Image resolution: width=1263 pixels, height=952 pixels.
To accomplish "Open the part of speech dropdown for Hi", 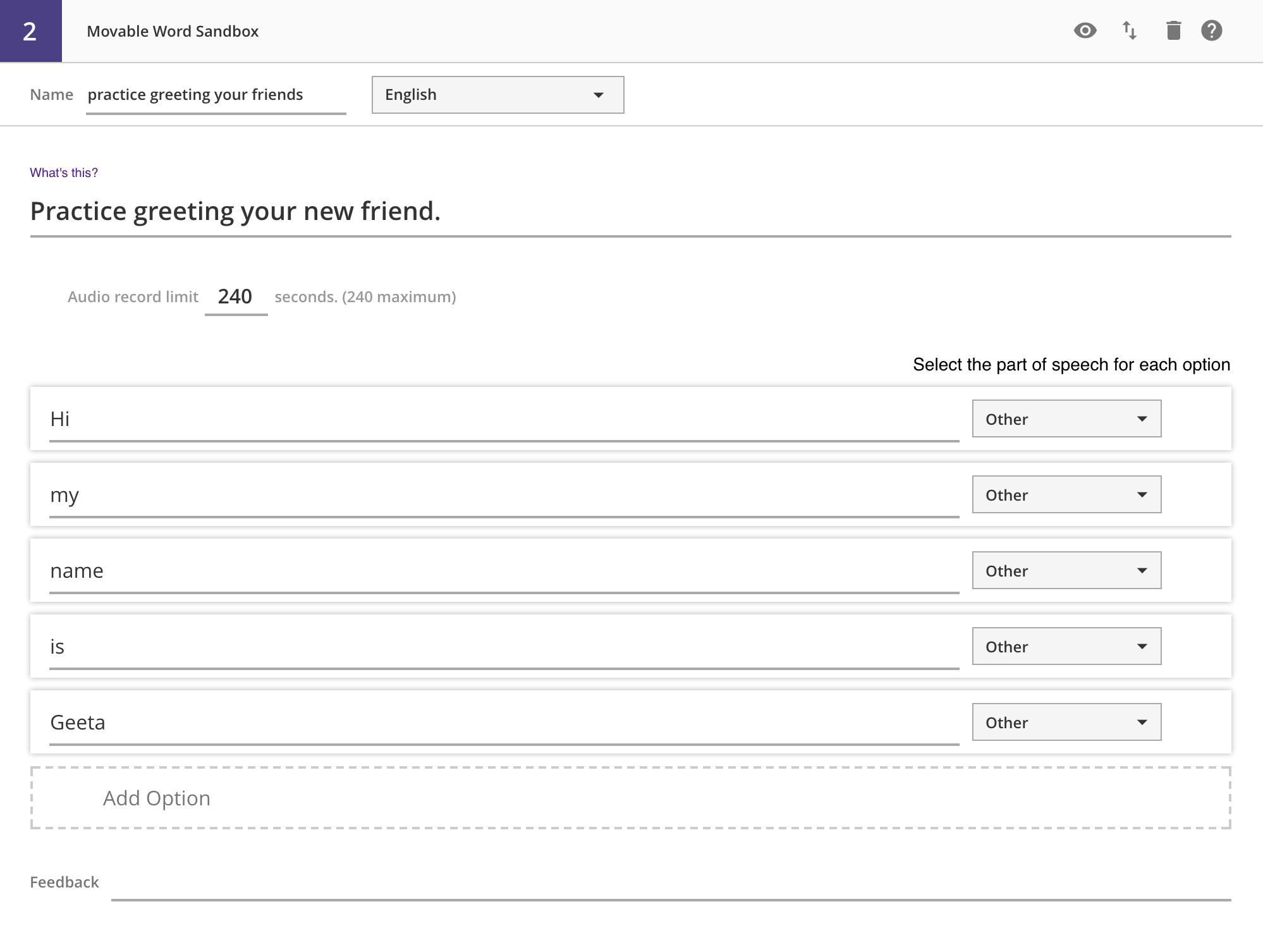I will pyautogui.click(x=1066, y=418).
